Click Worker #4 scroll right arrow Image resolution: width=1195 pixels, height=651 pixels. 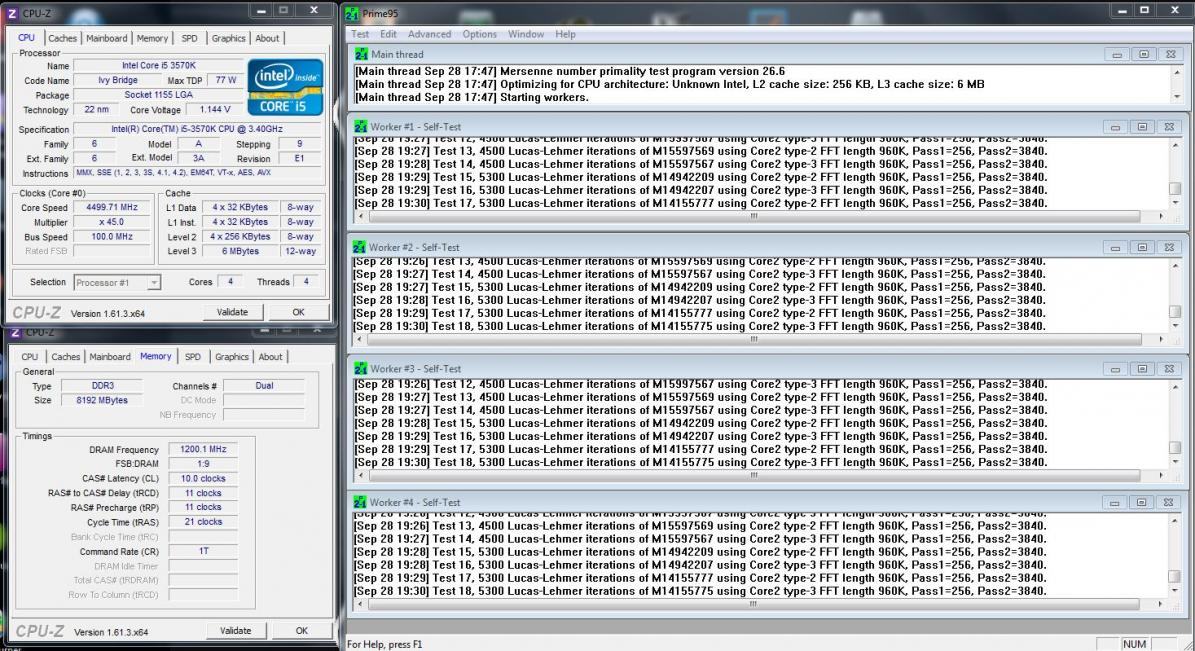tap(1160, 604)
